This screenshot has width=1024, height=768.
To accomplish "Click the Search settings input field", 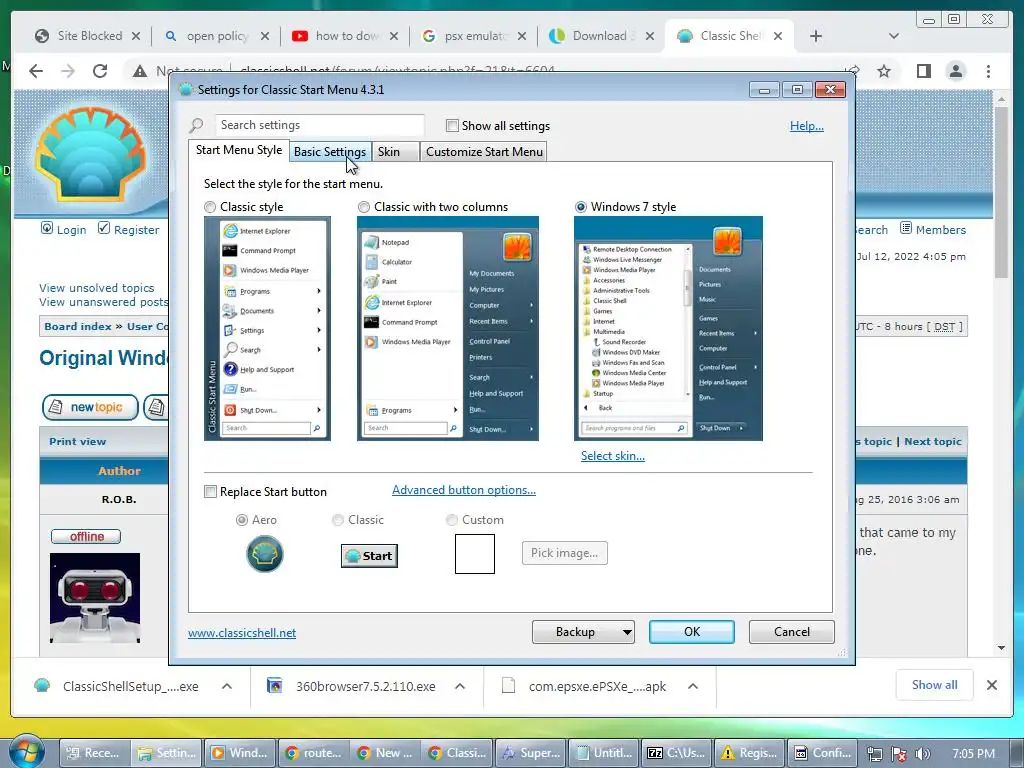I will [x=320, y=125].
